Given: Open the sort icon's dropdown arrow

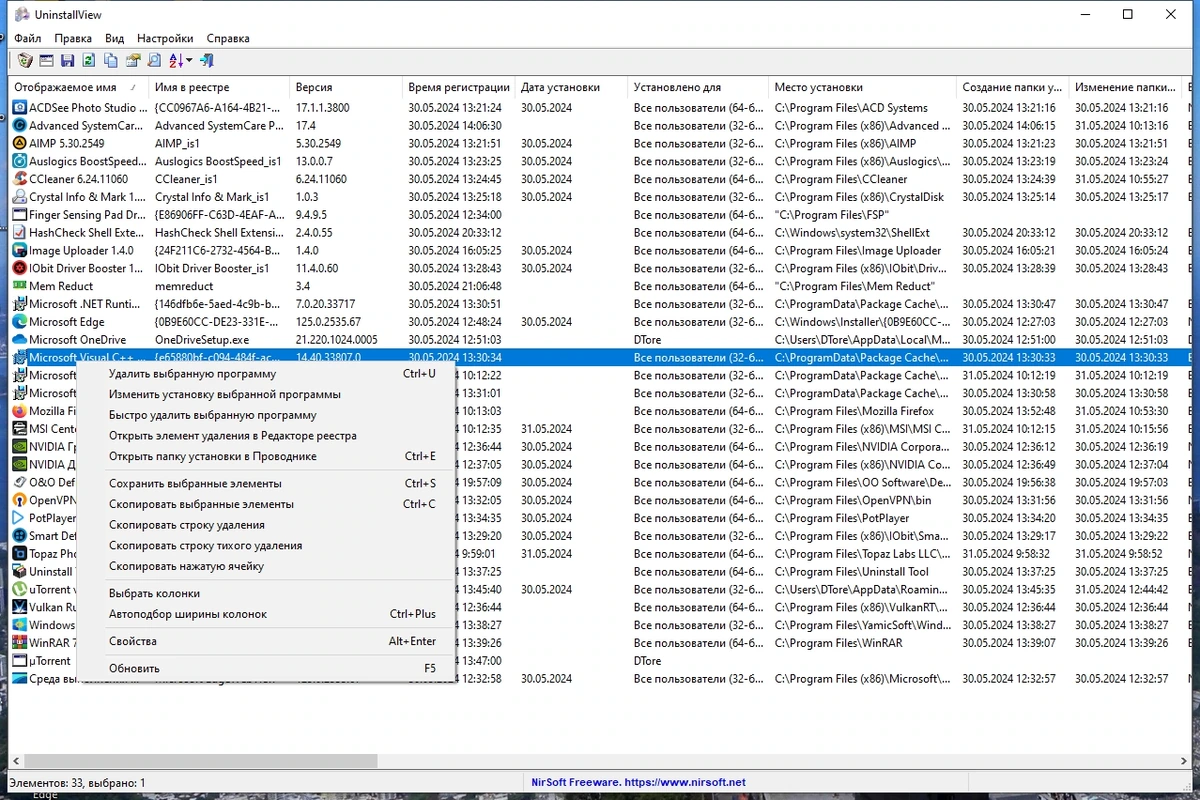Looking at the screenshot, I should click(188, 61).
